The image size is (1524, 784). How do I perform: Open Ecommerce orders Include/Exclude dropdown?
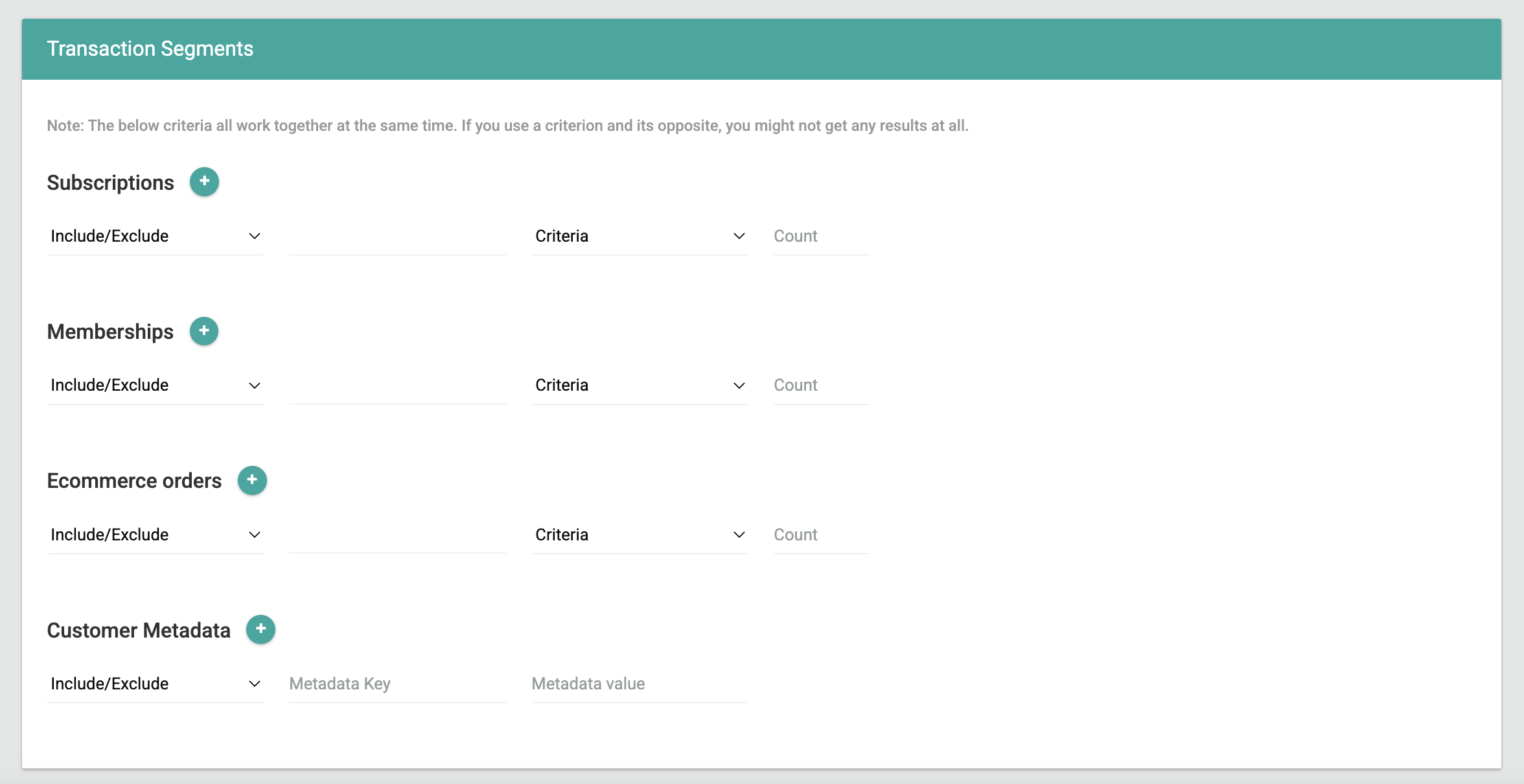155,535
